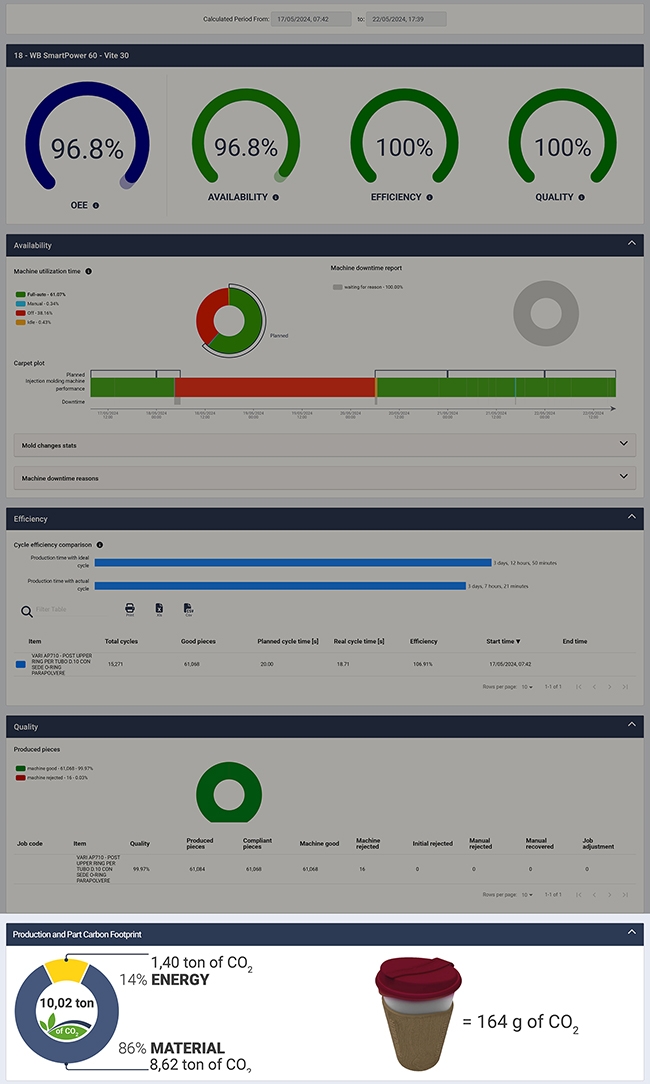This screenshot has height=1084, width=650.
Task: Print the efficiency table
Action: (x=130, y=609)
